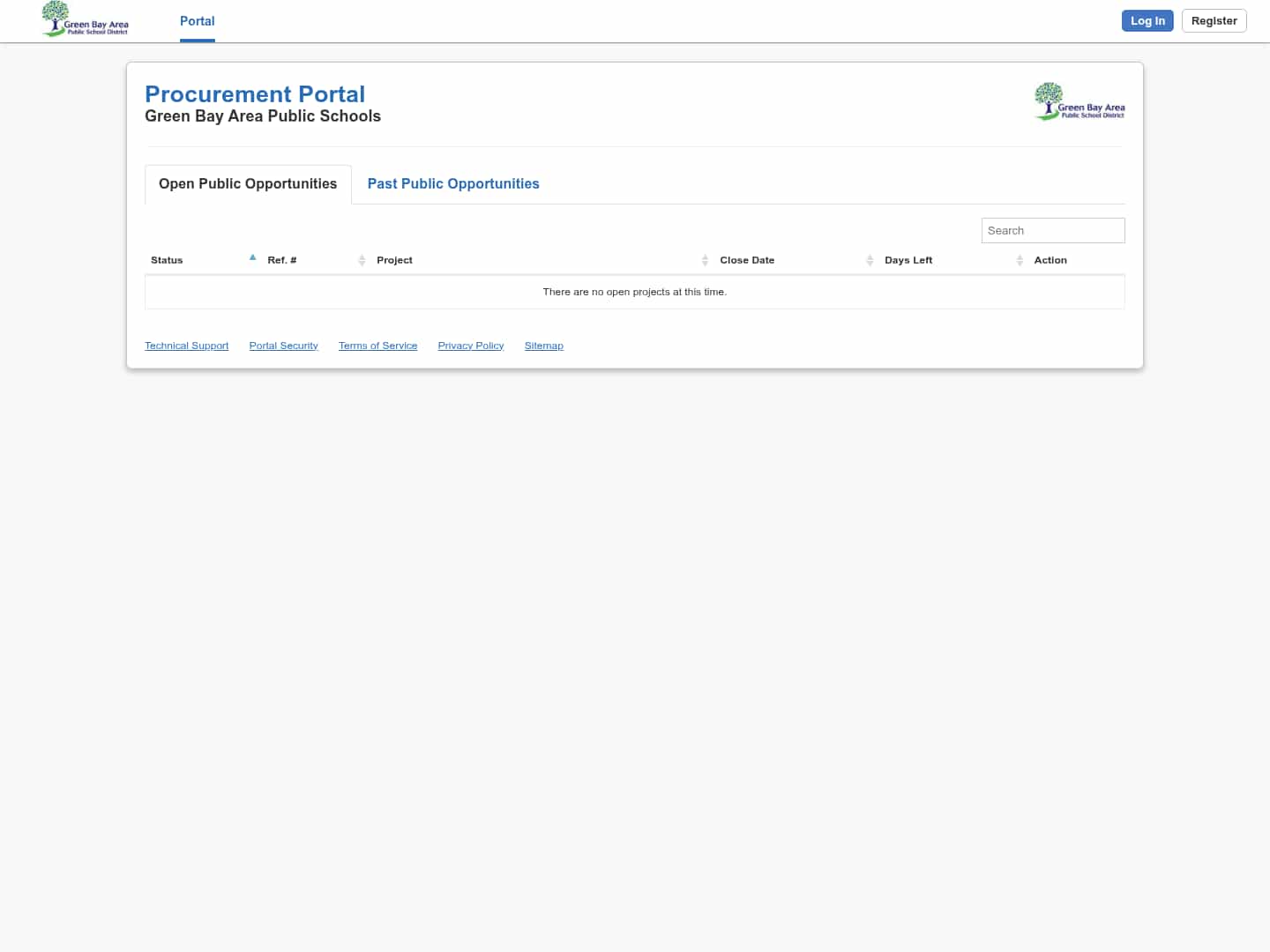Screen dimensions: 1270x952
Task: Toggle sort order on the Status column header
Action: (x=167, y=260)
